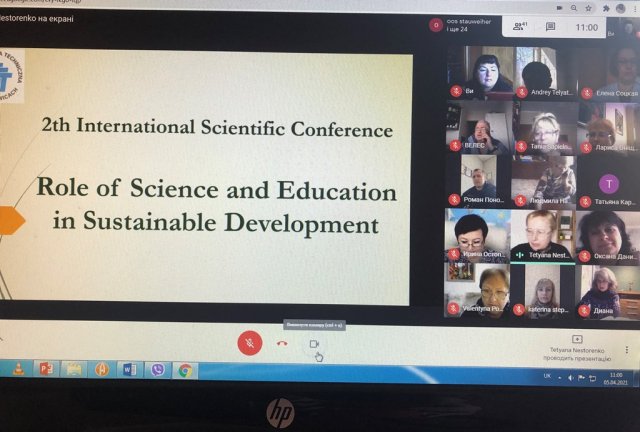Open PowerPoint from the taskbar
The image size is (640, 432).
47,369
